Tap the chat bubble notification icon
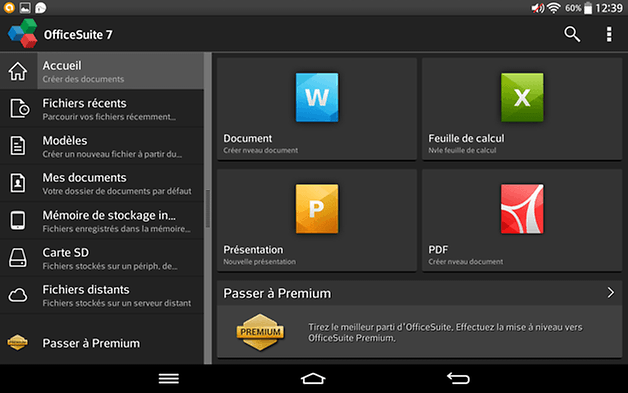628x393 pixels. pyautogui.click(x=40, y=8)
